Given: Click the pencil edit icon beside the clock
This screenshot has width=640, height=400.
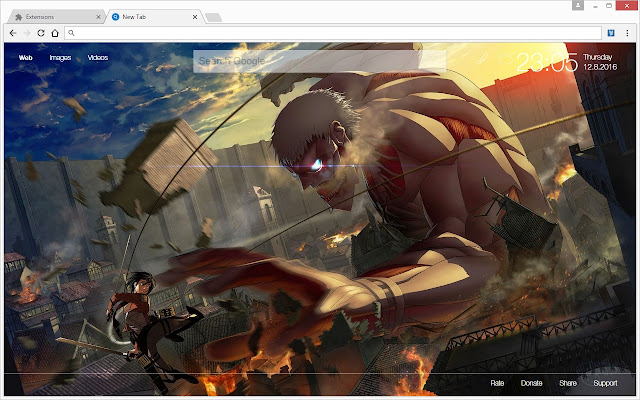Looking at the screenshot, I should coord(482,60).
